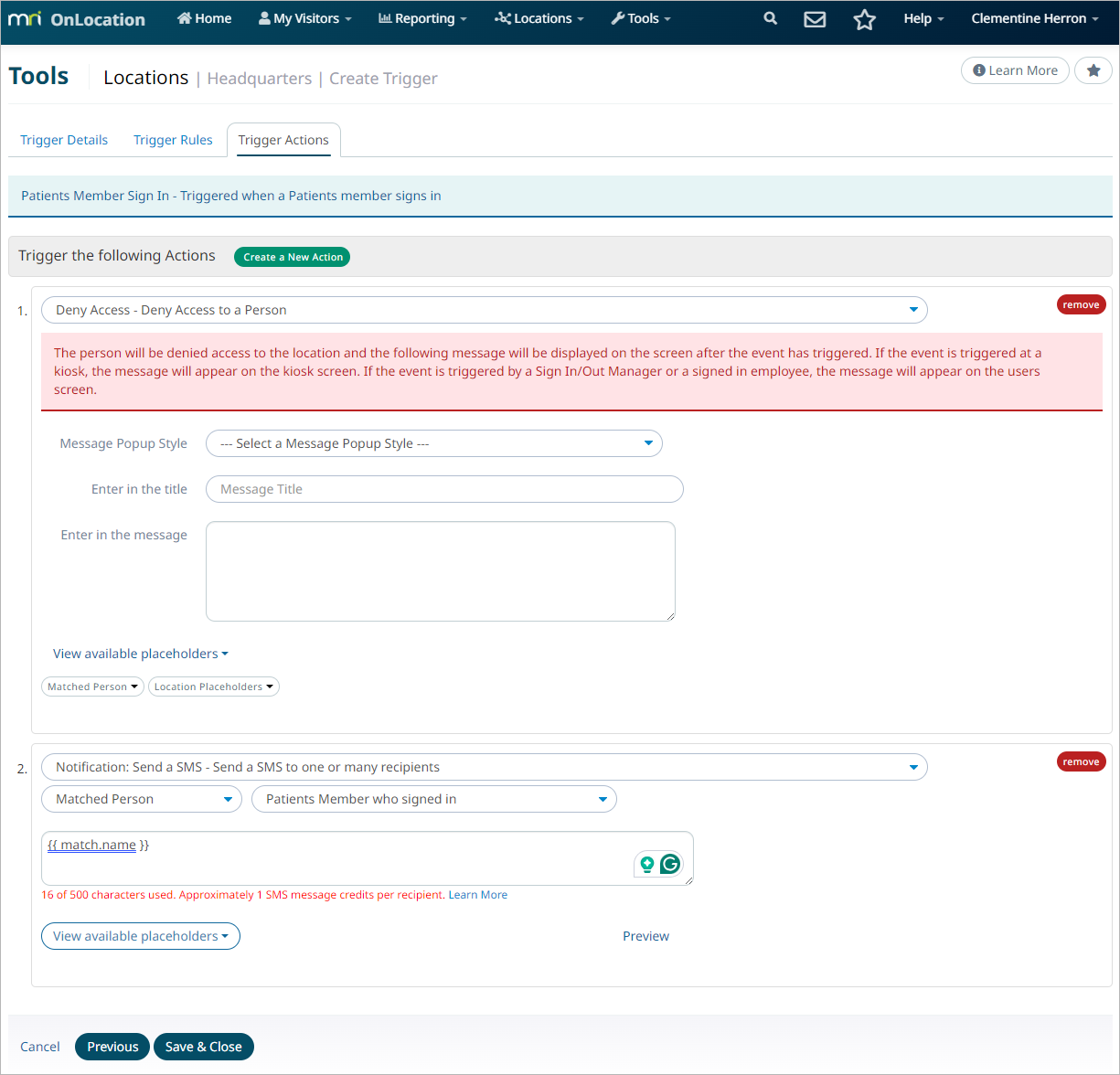Open Message Popup Style dropdown

point(434,443)
